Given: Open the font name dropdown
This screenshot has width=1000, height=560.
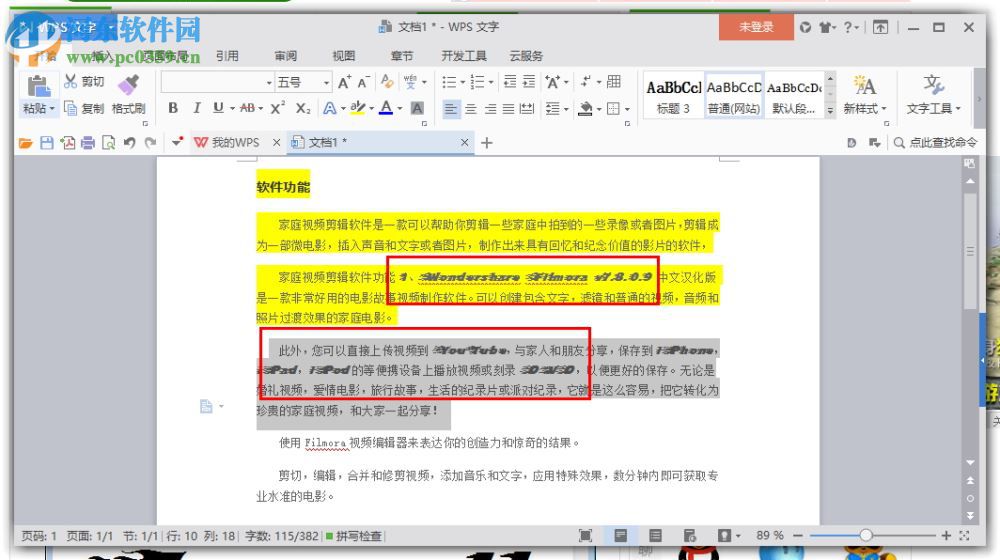Looking at the screenshot, I should click(x=268, y=83).
